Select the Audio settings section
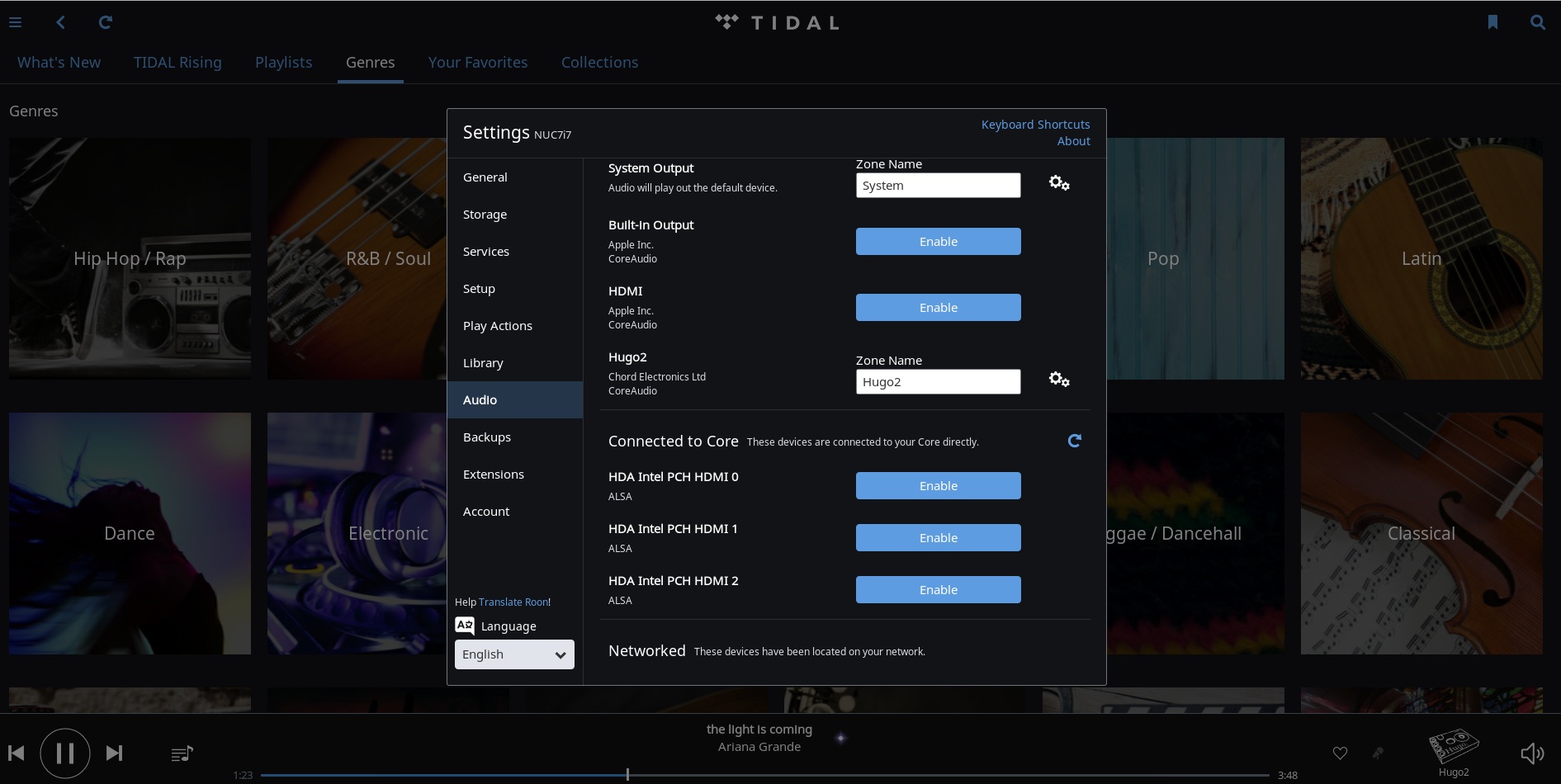Viewport: 1561px width, 784px height. [515, 400]
